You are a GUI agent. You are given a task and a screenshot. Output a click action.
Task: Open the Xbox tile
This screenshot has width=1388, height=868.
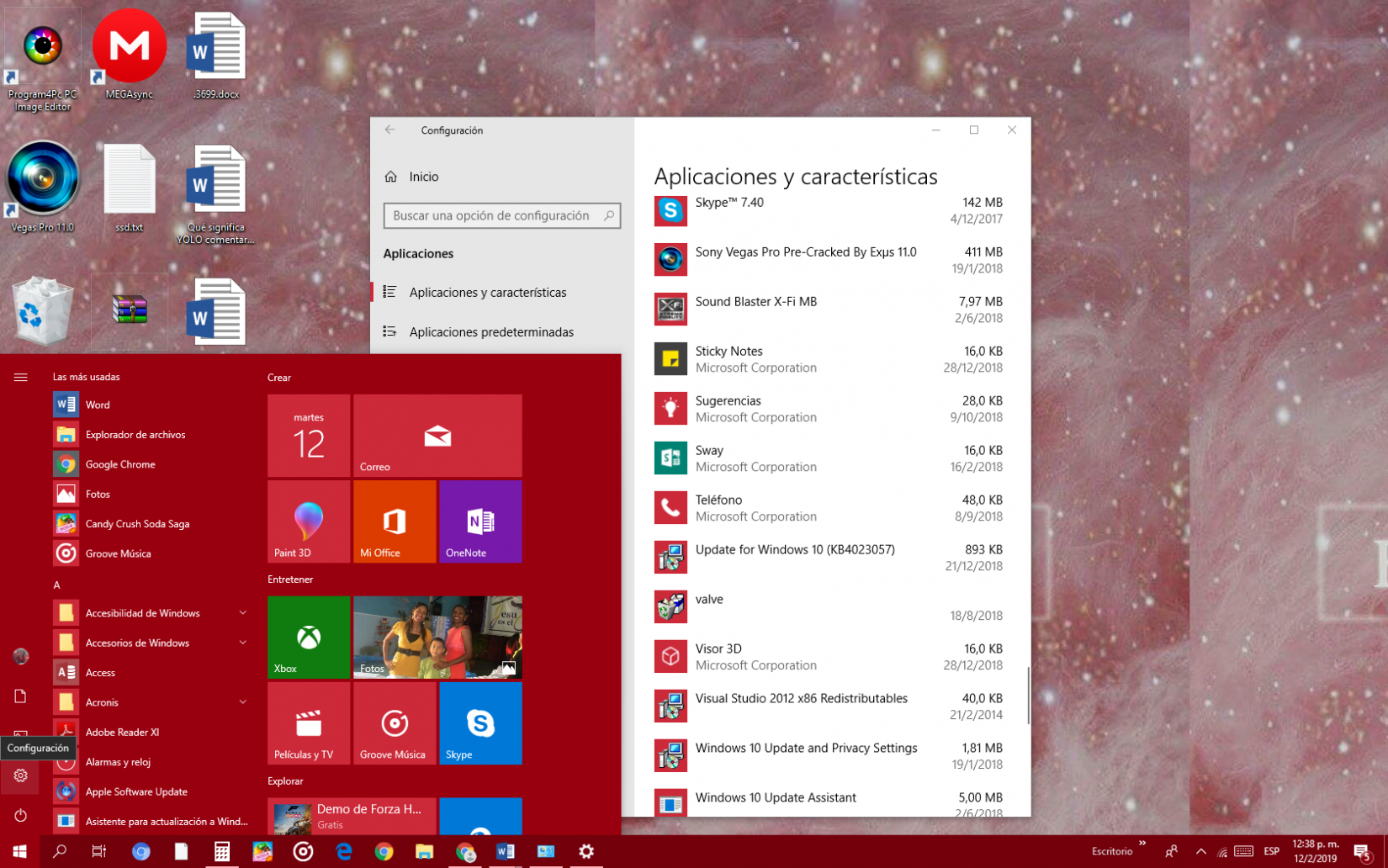[309, 638]
